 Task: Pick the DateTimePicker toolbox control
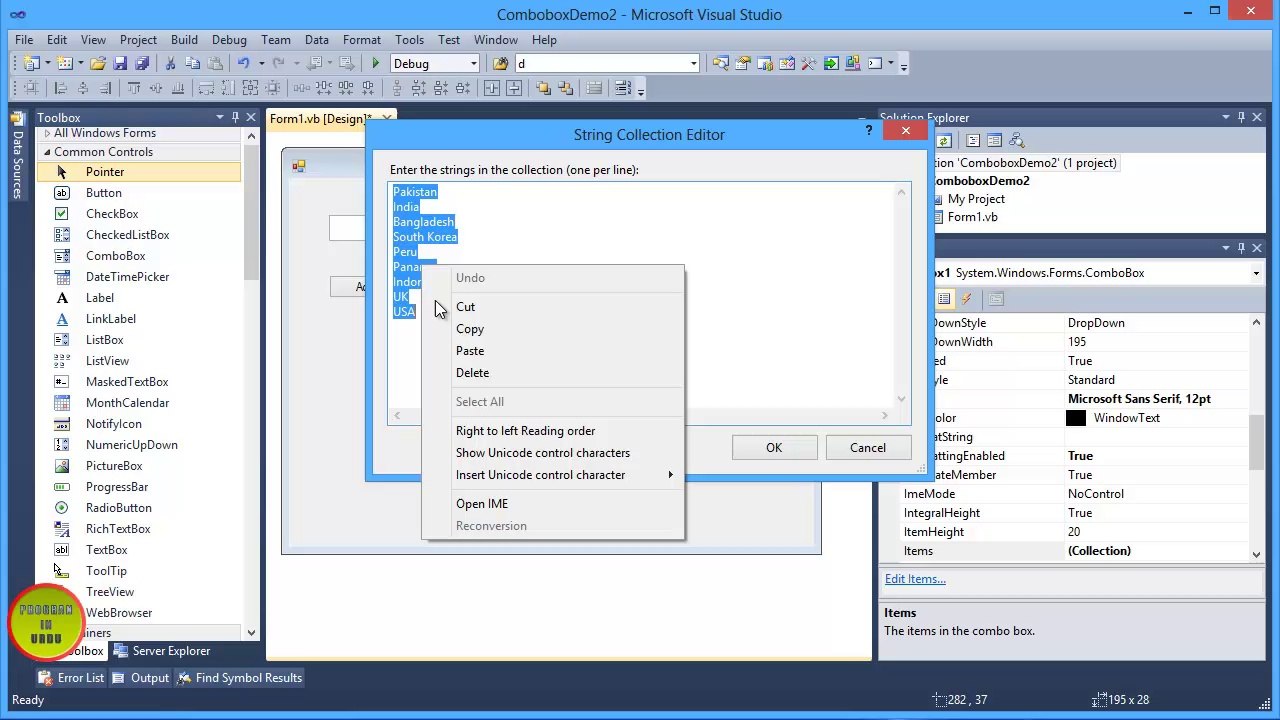point(128,277)
